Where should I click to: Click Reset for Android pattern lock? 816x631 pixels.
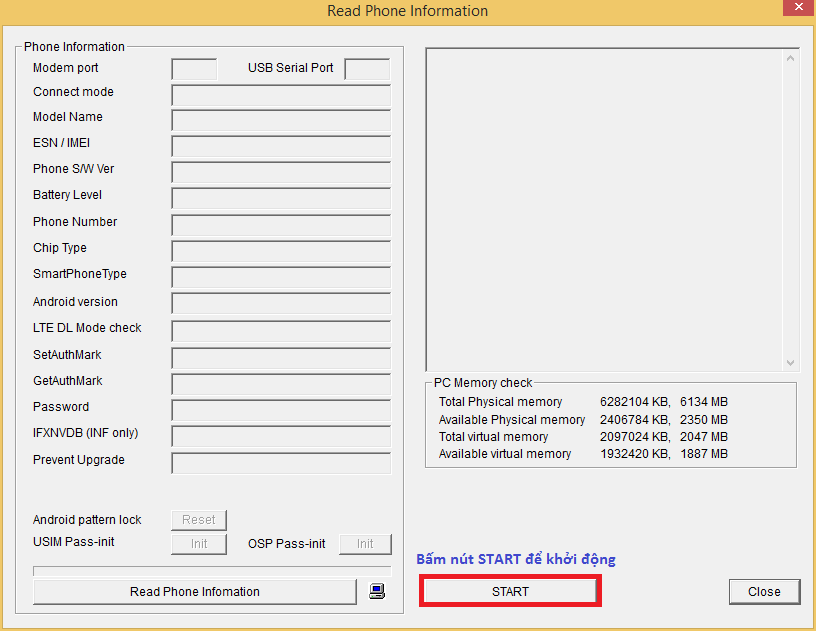click(x=199, y=520)
